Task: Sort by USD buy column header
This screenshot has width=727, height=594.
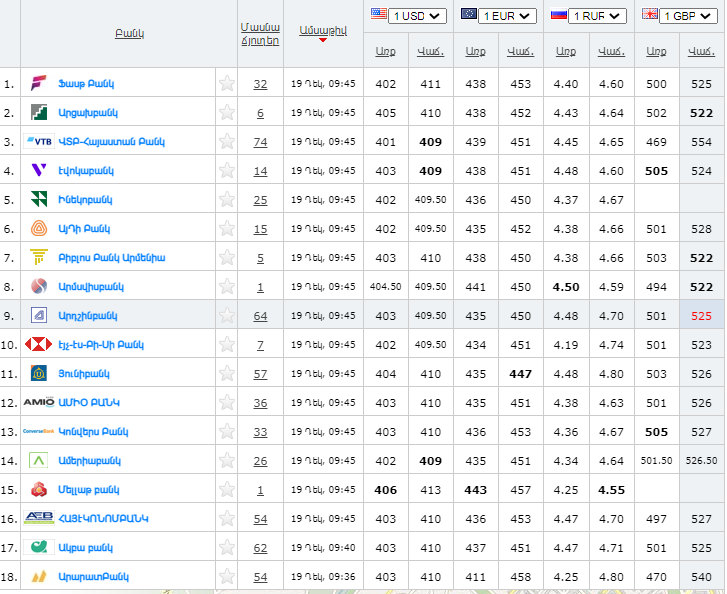Action: coord(385,51)
